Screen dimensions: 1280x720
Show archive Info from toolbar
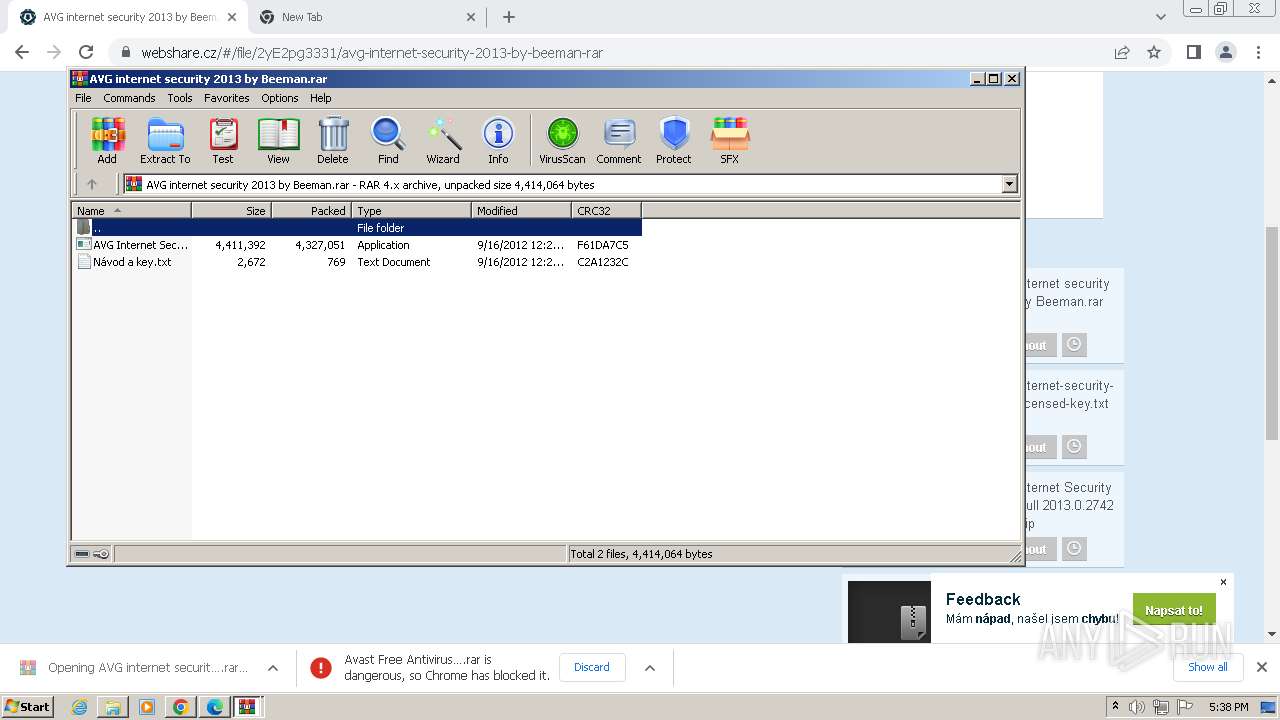tap(498, 140)
